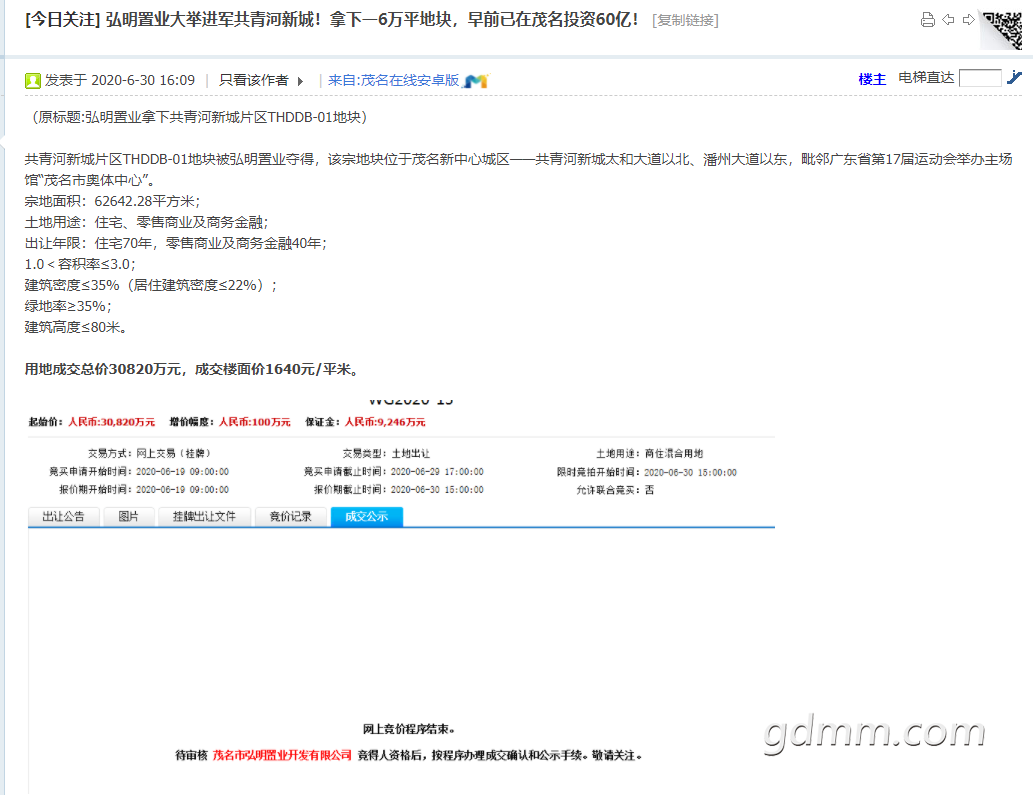Screen dimensions: 1033x795
Task: Click the 今日关注 category tag in title
Action: pyautogui.click(x=61, y=19)
